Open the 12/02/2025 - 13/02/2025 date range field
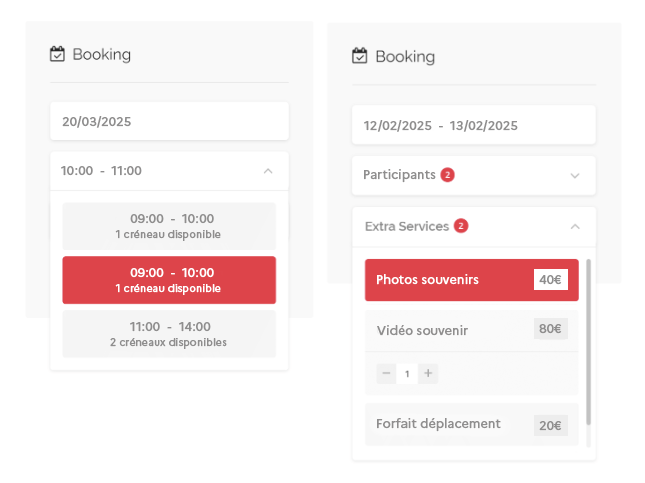 coord(473,126)
